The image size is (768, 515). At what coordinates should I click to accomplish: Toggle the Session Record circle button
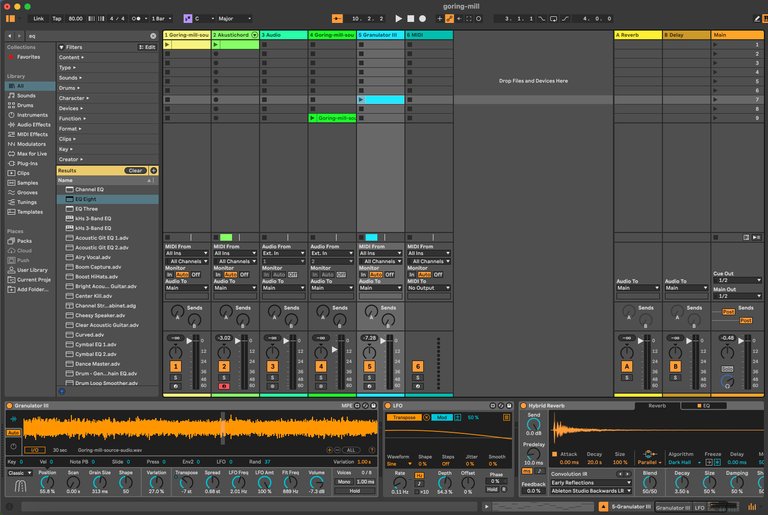[x=479, y=19]
